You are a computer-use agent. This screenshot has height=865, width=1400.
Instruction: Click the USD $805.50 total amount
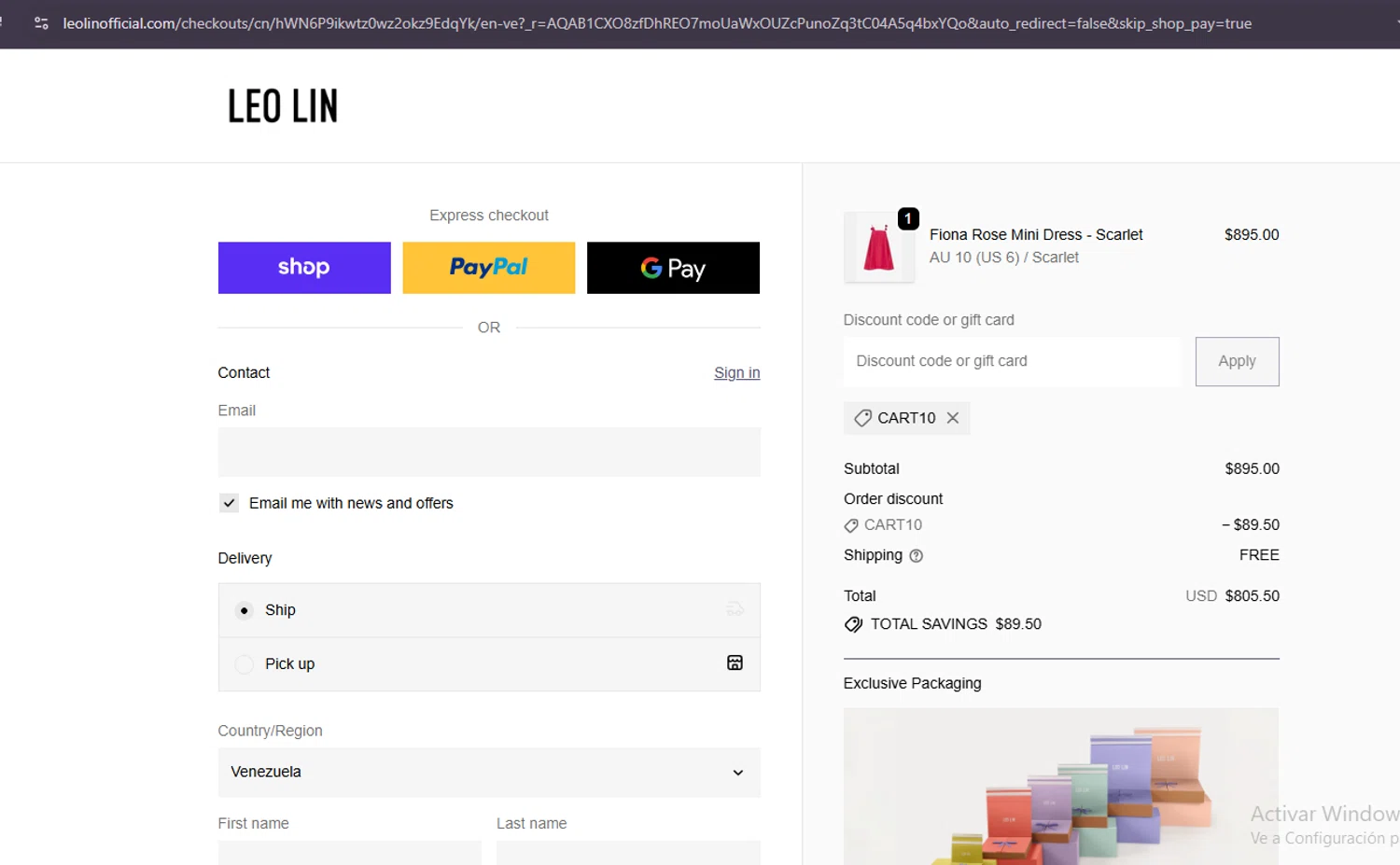tap(1232, 596)
